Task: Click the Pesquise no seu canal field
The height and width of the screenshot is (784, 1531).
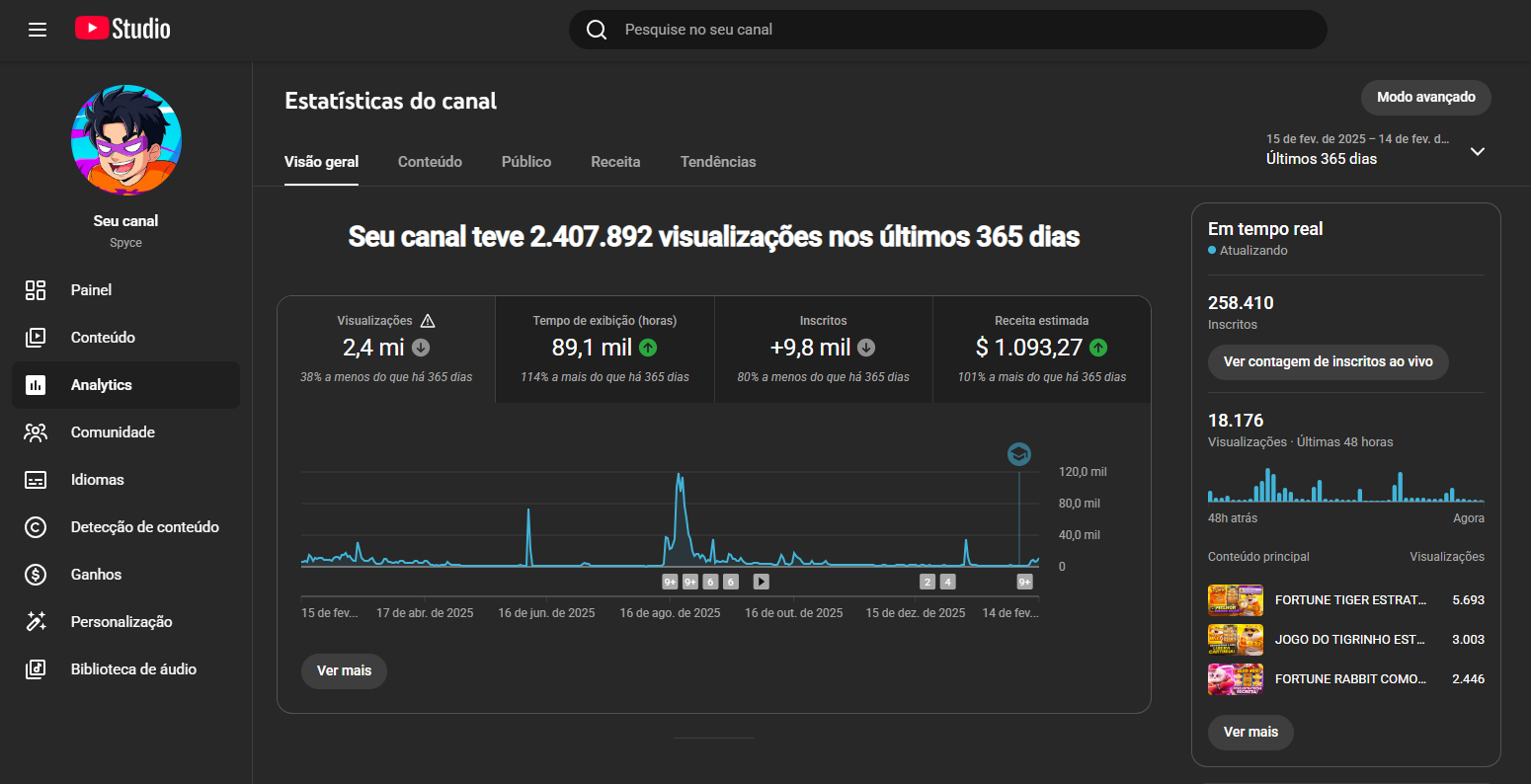Action: pyautogui.click(x=948, y=30)
